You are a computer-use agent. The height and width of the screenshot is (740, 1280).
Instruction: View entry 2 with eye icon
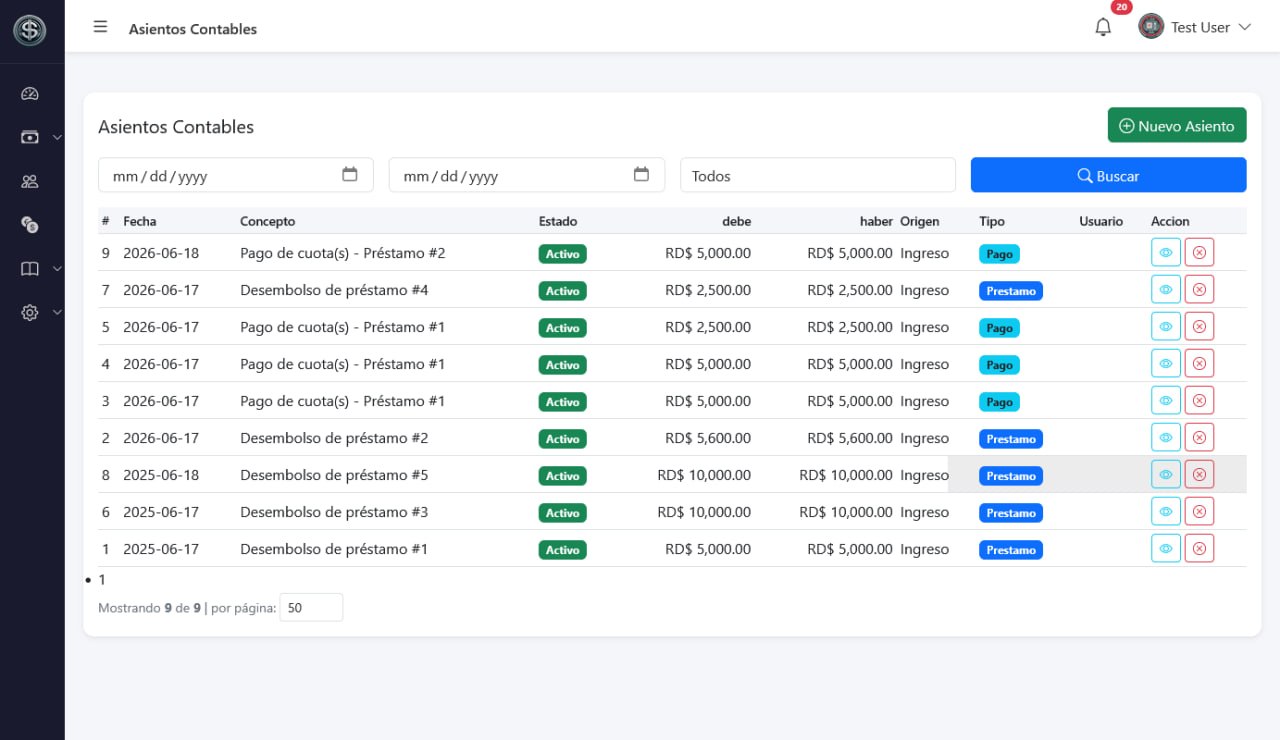(x=1166, y=438)
